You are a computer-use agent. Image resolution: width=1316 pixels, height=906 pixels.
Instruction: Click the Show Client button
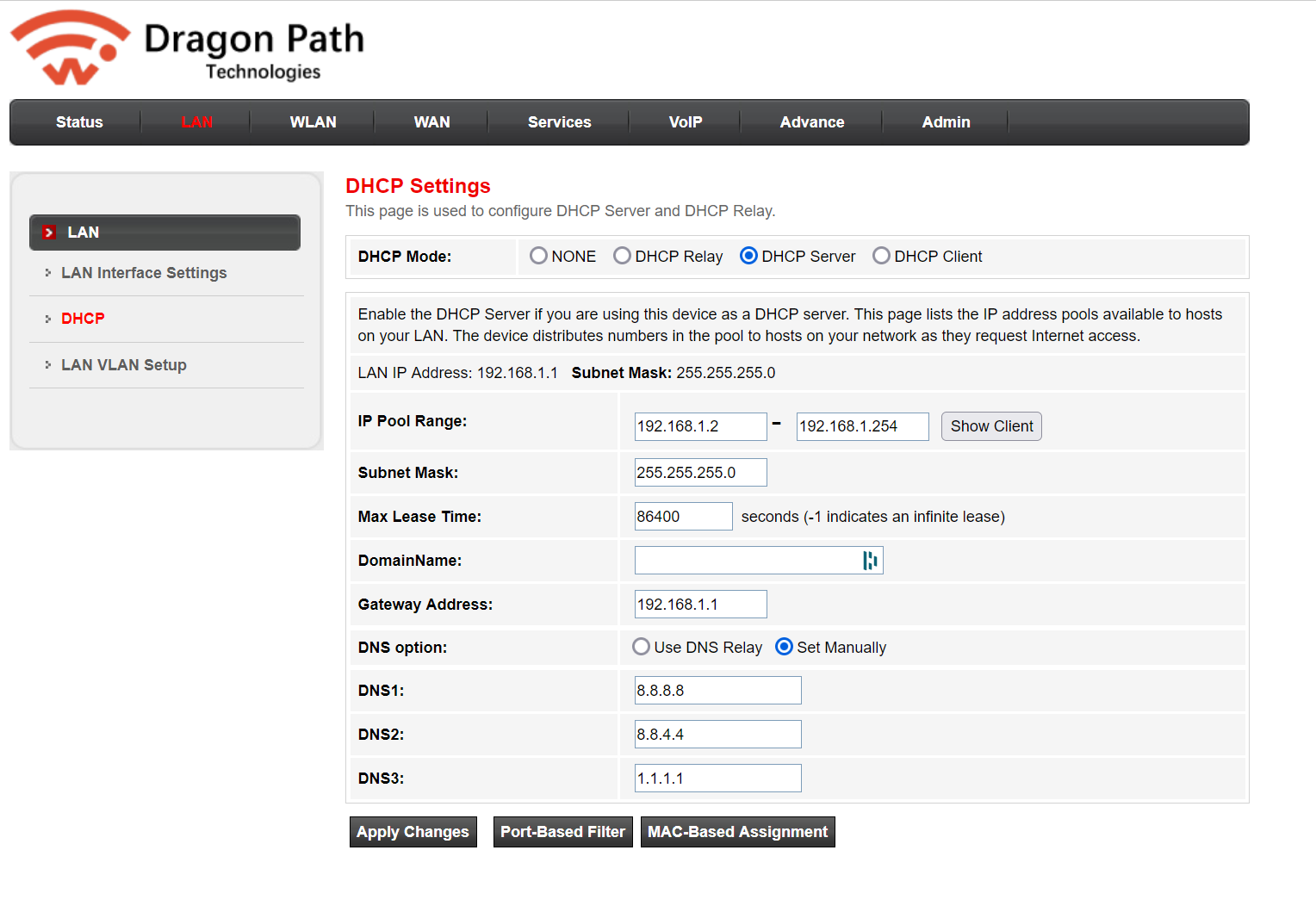[x=991, y=426]
